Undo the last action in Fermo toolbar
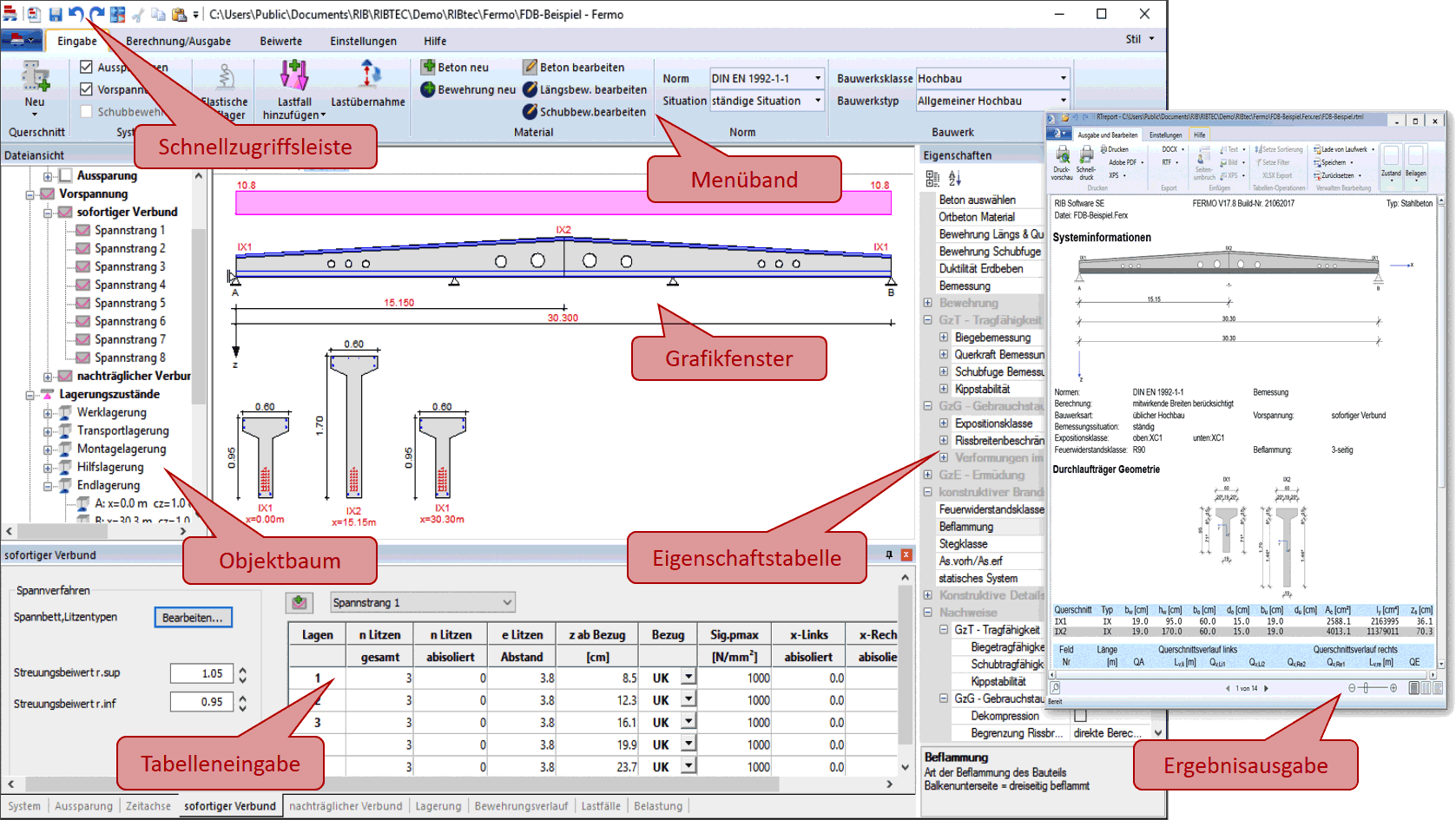This screenshot has height=820, width=1456. coord(76,15)
